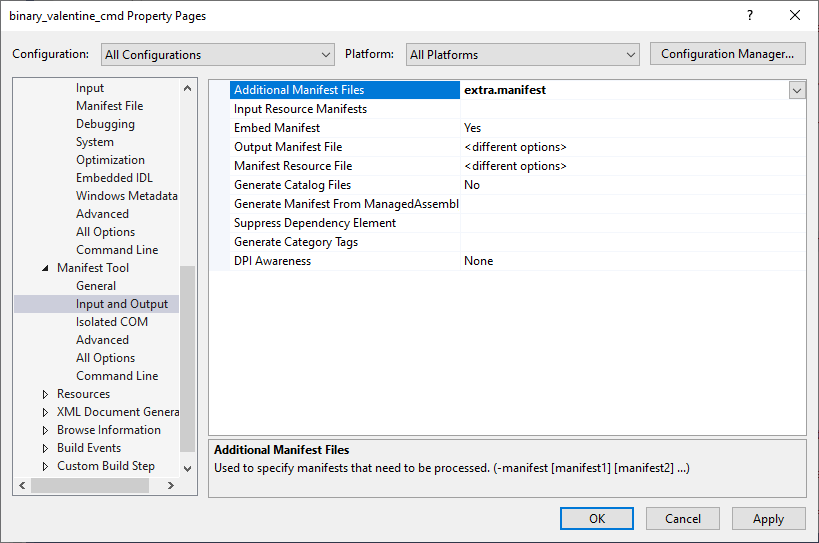This screenshot has width=819, height=543.
Task: Click the tree scroll left arrow
Action: [x=22, y=486]
